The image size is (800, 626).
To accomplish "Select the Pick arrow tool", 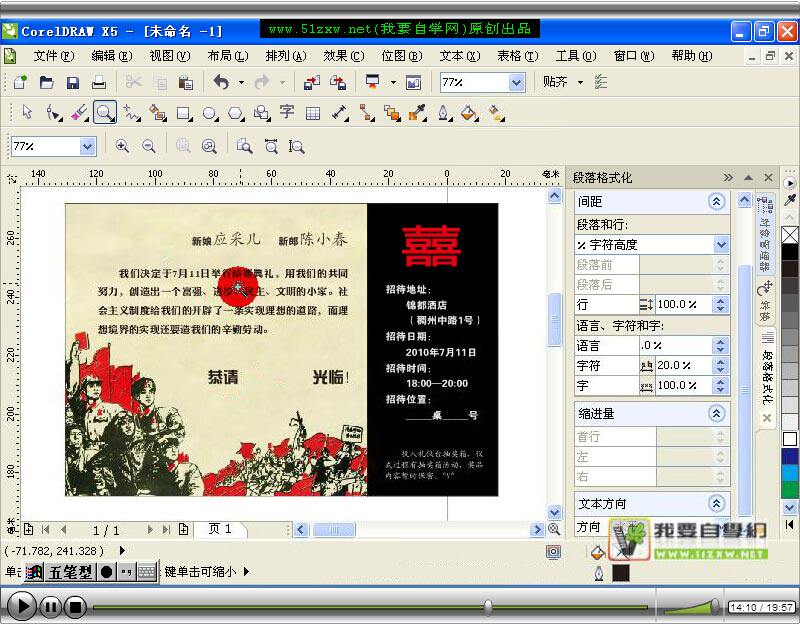I will (x=27, y=112).
